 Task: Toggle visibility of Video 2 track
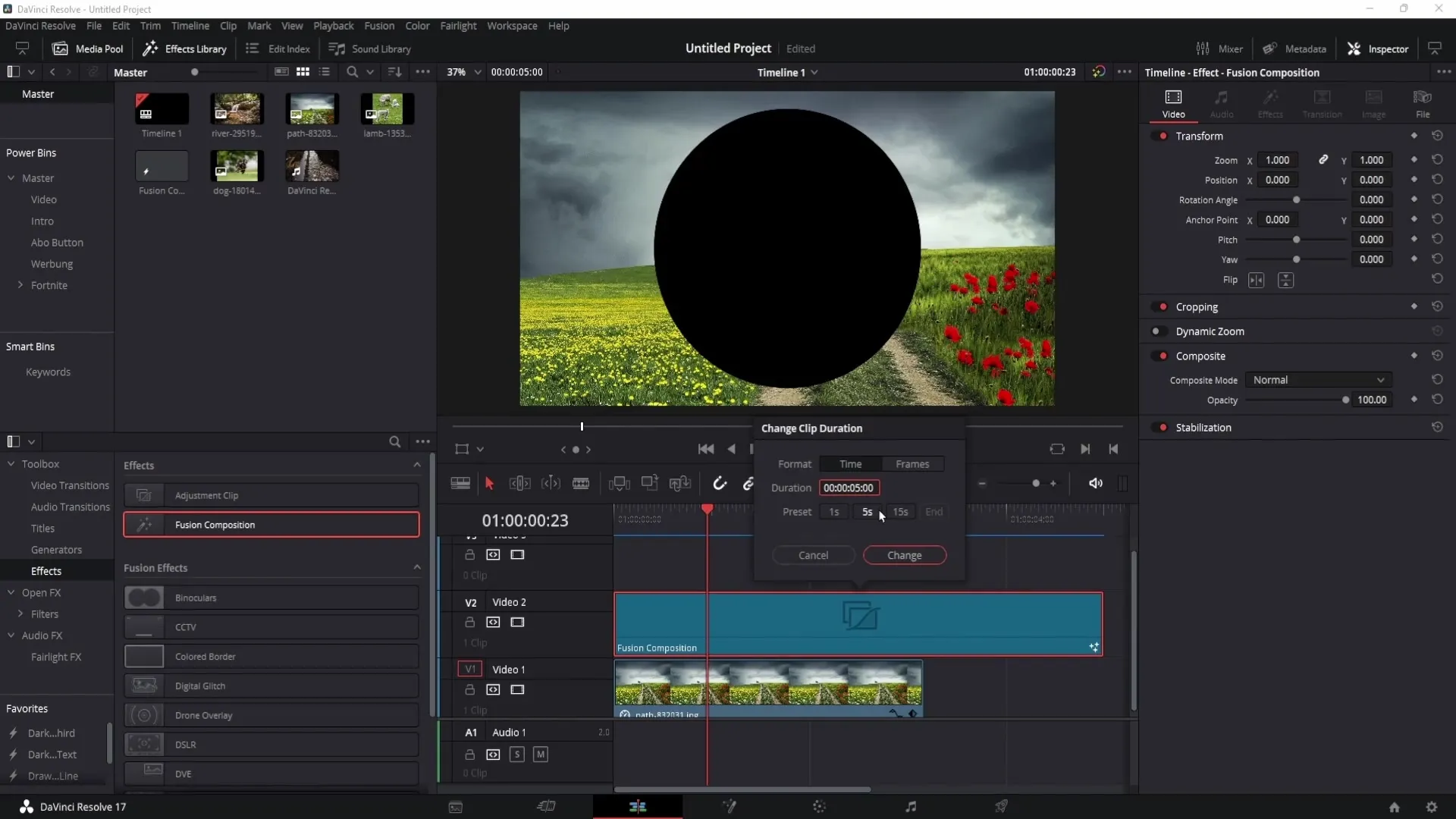coord(518,621)
